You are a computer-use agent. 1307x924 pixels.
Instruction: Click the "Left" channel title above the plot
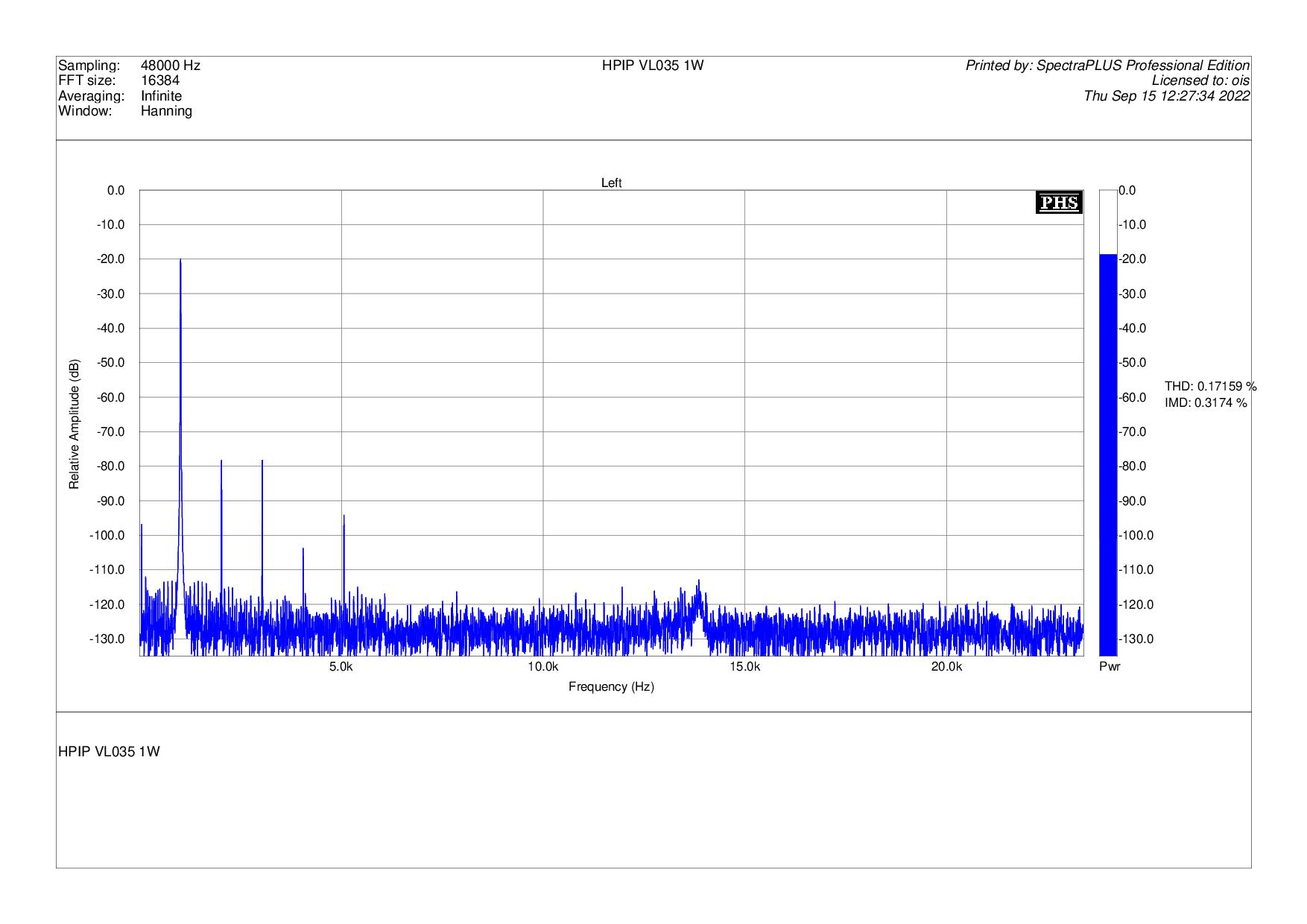pos(611,183)
